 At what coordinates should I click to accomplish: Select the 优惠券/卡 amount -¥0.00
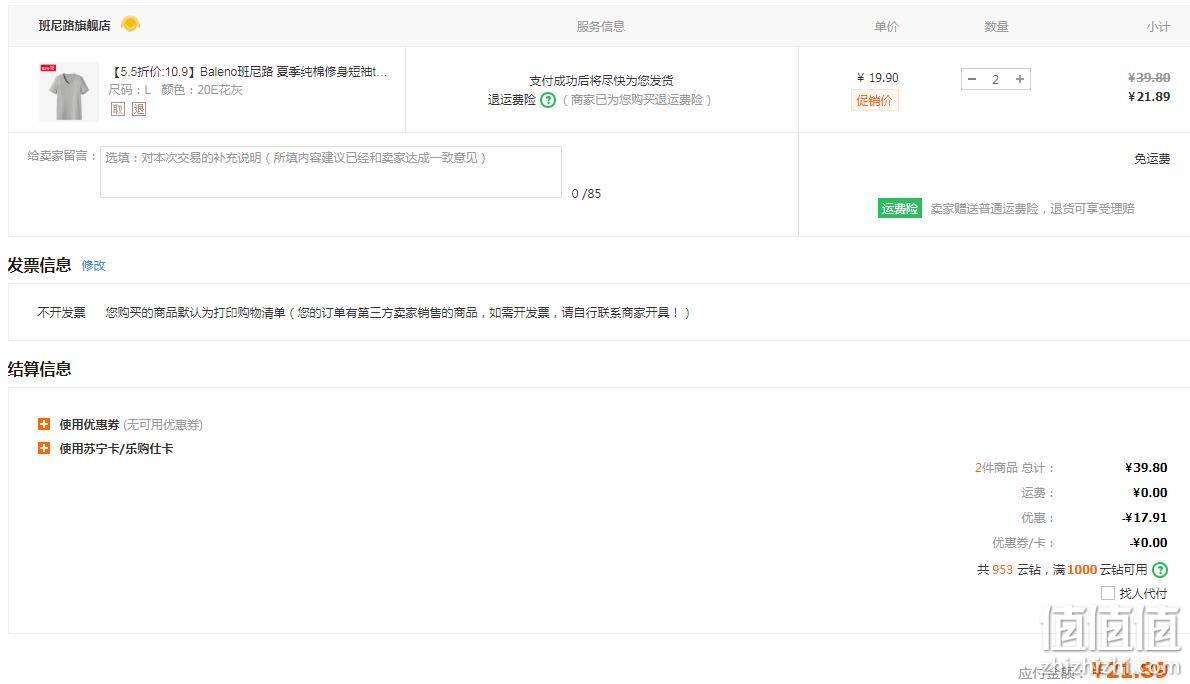click(1149, 543)
